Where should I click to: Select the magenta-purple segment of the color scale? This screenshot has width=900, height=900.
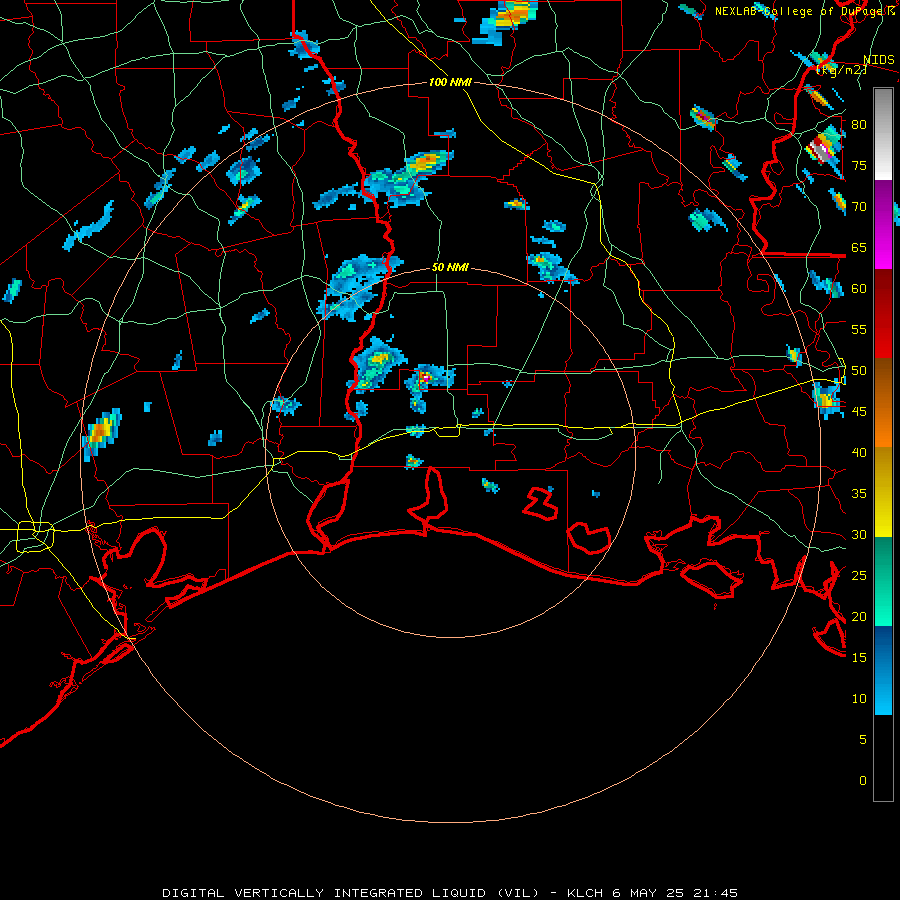pyautogui.click(x=883, y=225)
